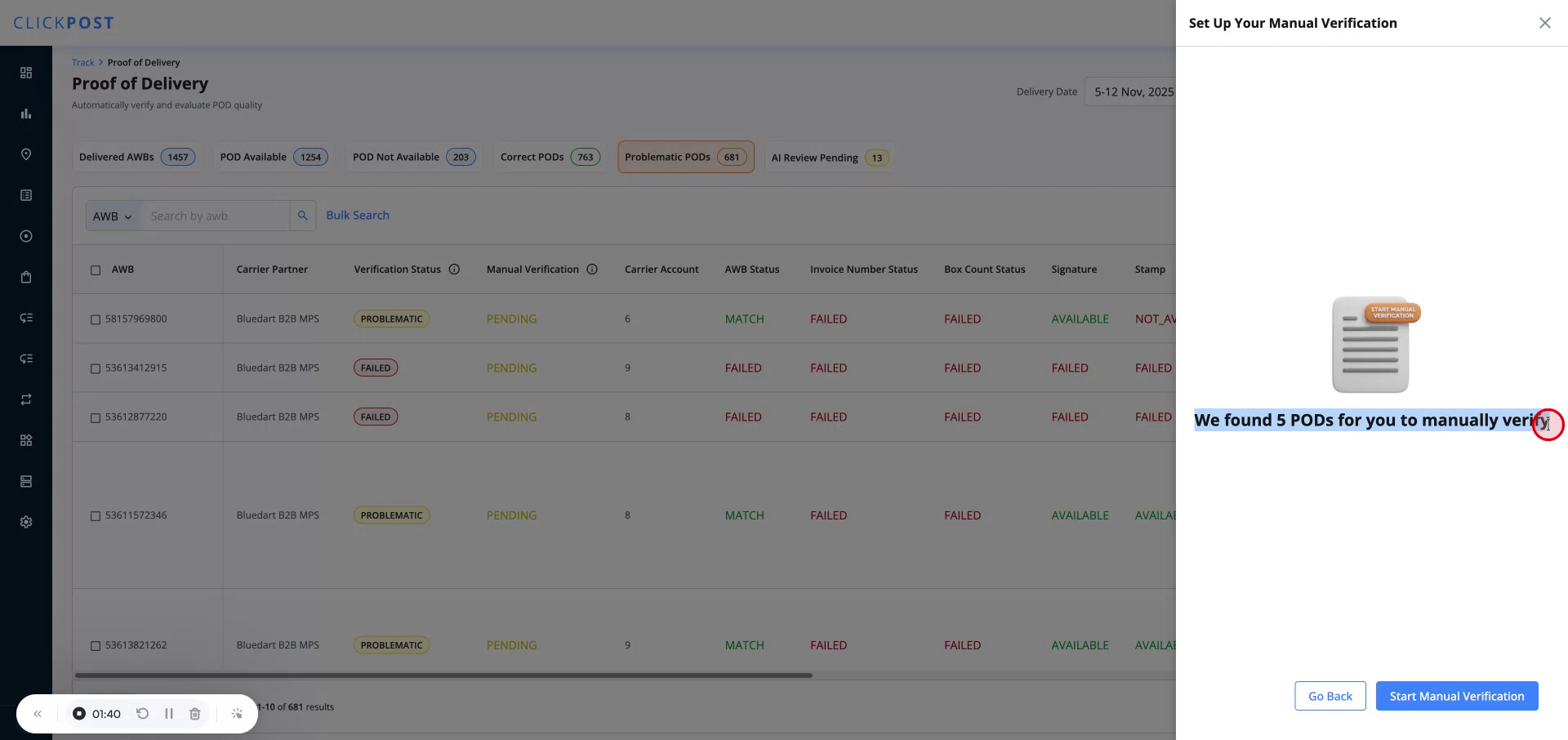Restart the recording with the redo icon
The height and width of the screenshot is (740, 1568).
click(143, 713)
